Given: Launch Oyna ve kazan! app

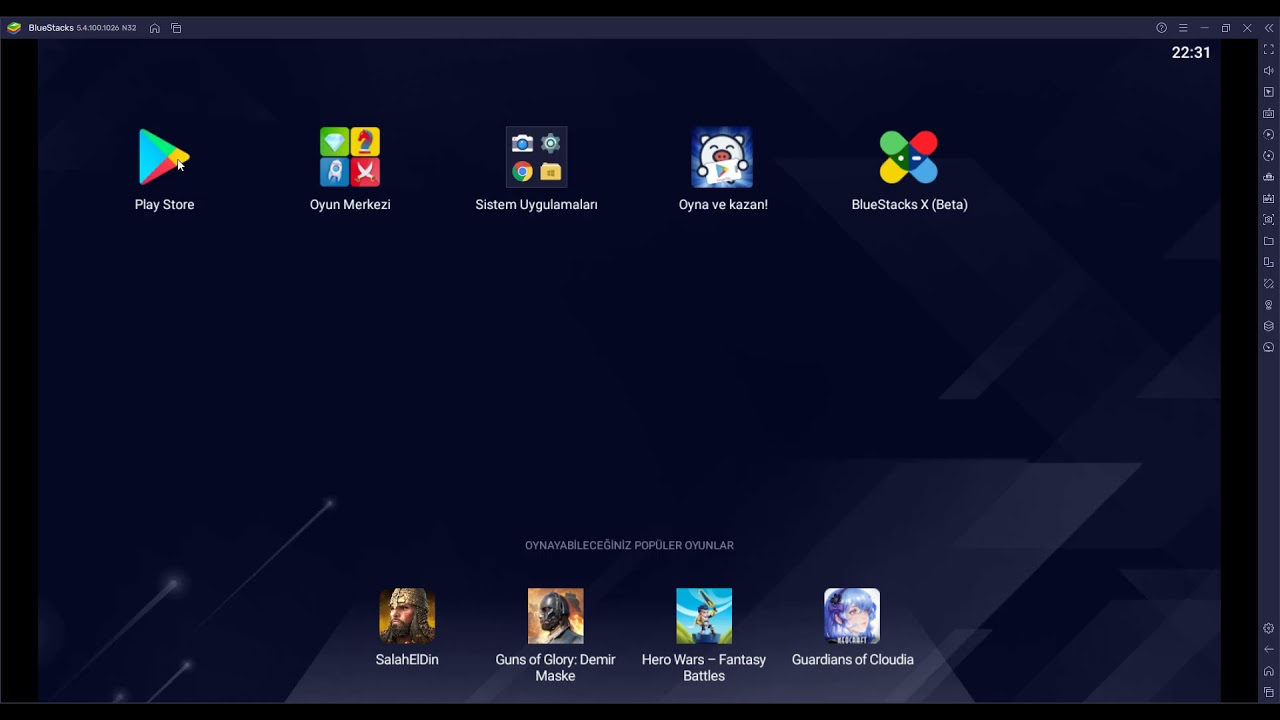Looking at the screenshot, I should (x=722, y=157).
